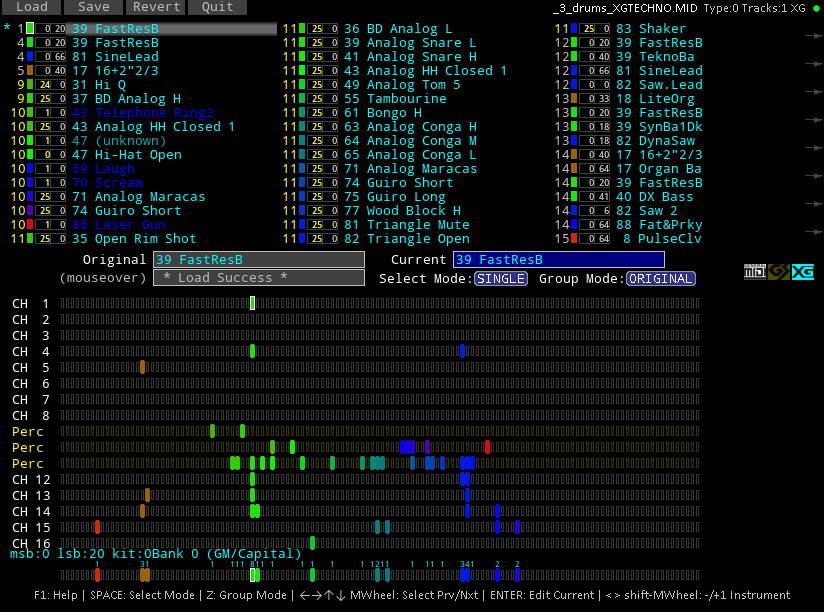Click the green status dot near XG label
The image size is (824, 612).
815,8
